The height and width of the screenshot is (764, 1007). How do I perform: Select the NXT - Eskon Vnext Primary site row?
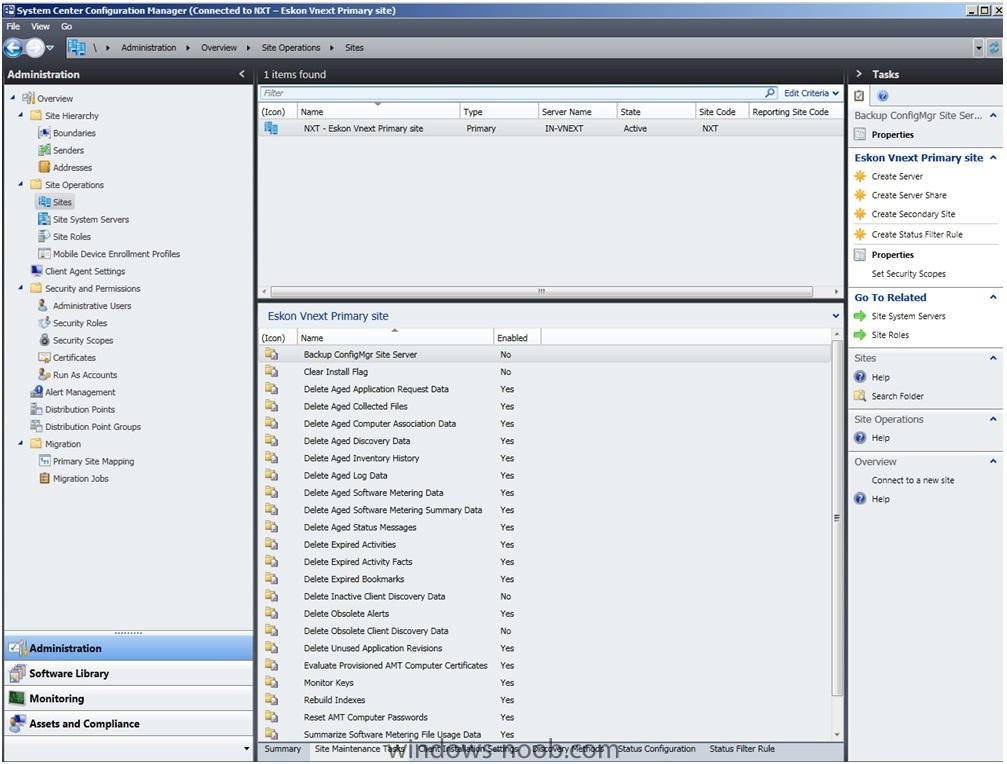point(551,128)
